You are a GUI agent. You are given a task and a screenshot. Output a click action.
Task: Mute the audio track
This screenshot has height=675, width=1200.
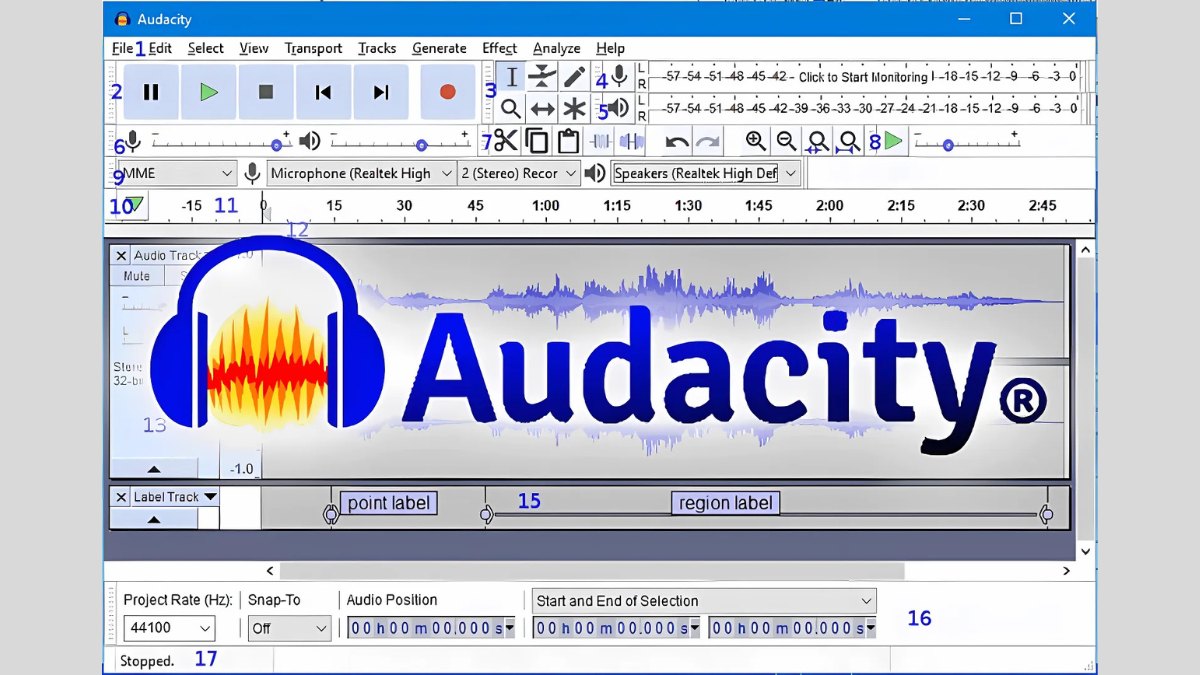(137, 276)
